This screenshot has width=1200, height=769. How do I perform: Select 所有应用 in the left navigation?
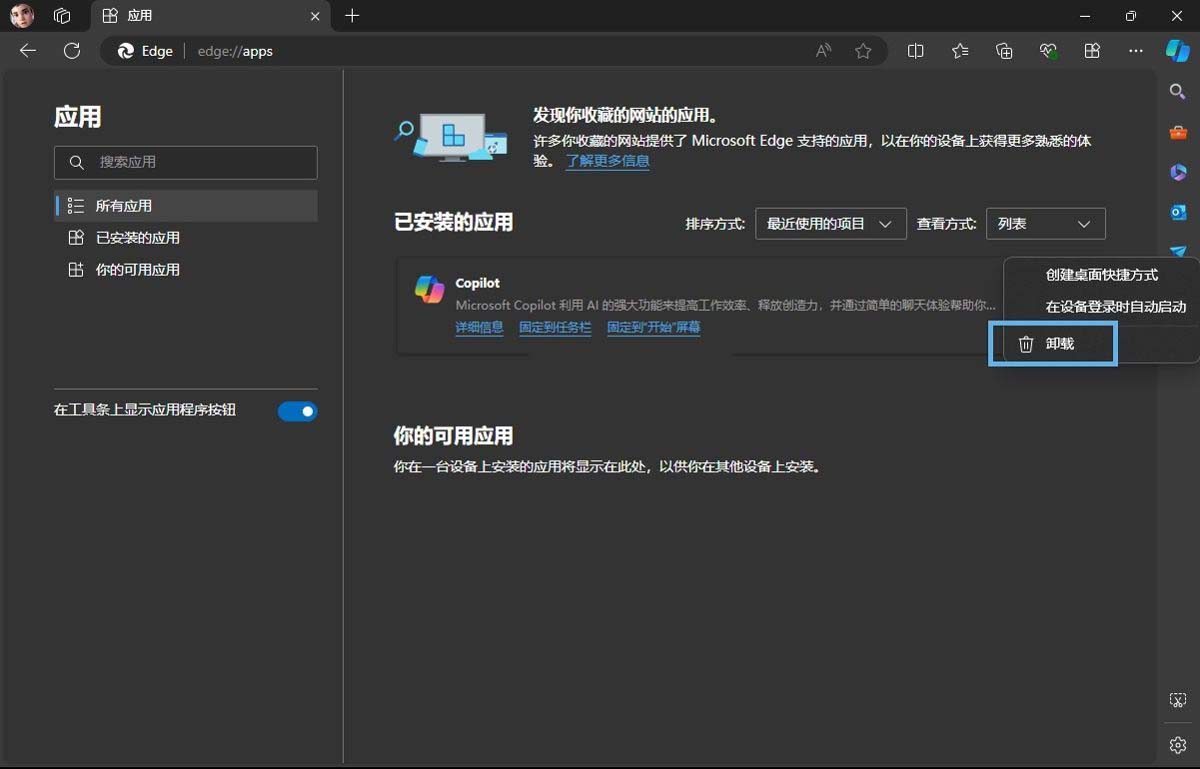(x=186, y=206)
